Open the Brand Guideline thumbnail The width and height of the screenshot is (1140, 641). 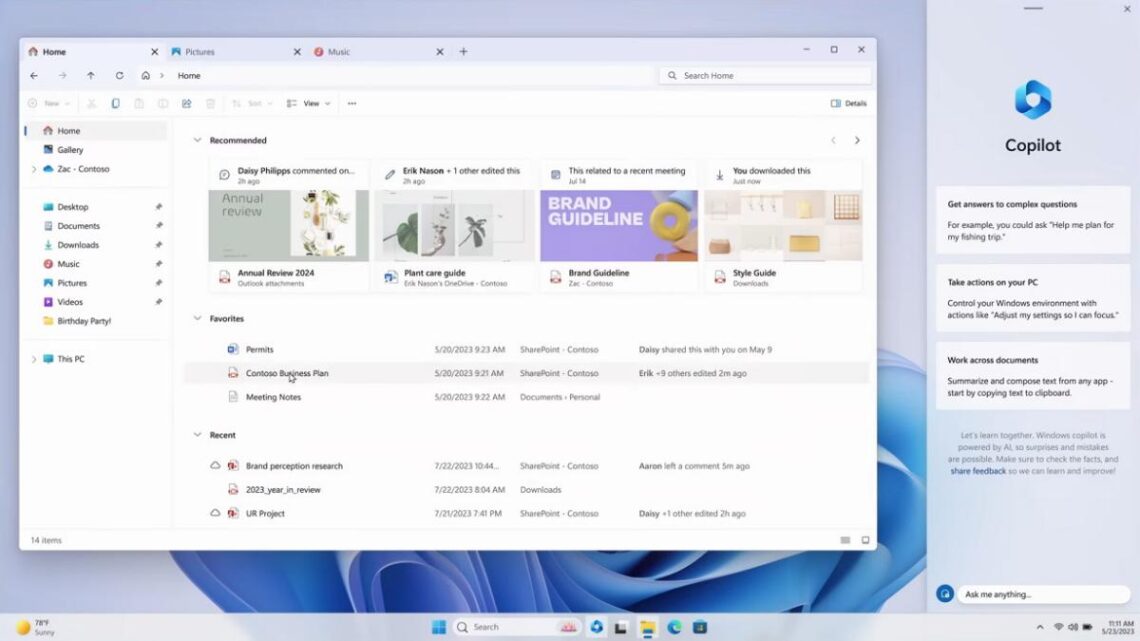click(x=619, y=225)
